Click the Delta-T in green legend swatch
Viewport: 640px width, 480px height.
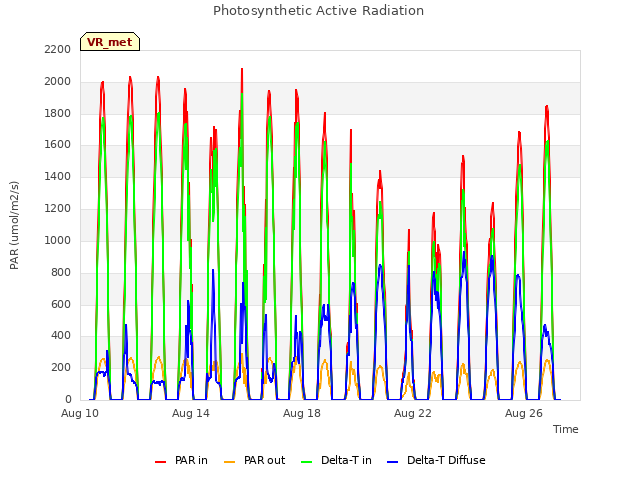(306, 462)
